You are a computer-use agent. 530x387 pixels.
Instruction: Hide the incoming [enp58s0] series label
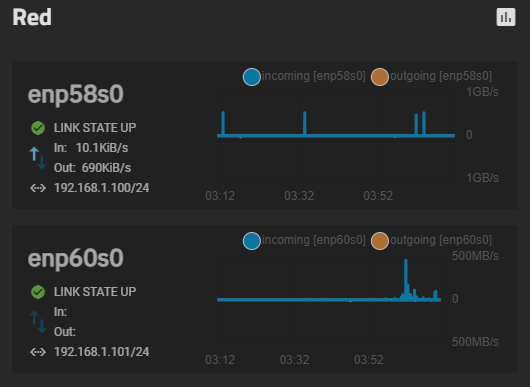tap(314, 76)
